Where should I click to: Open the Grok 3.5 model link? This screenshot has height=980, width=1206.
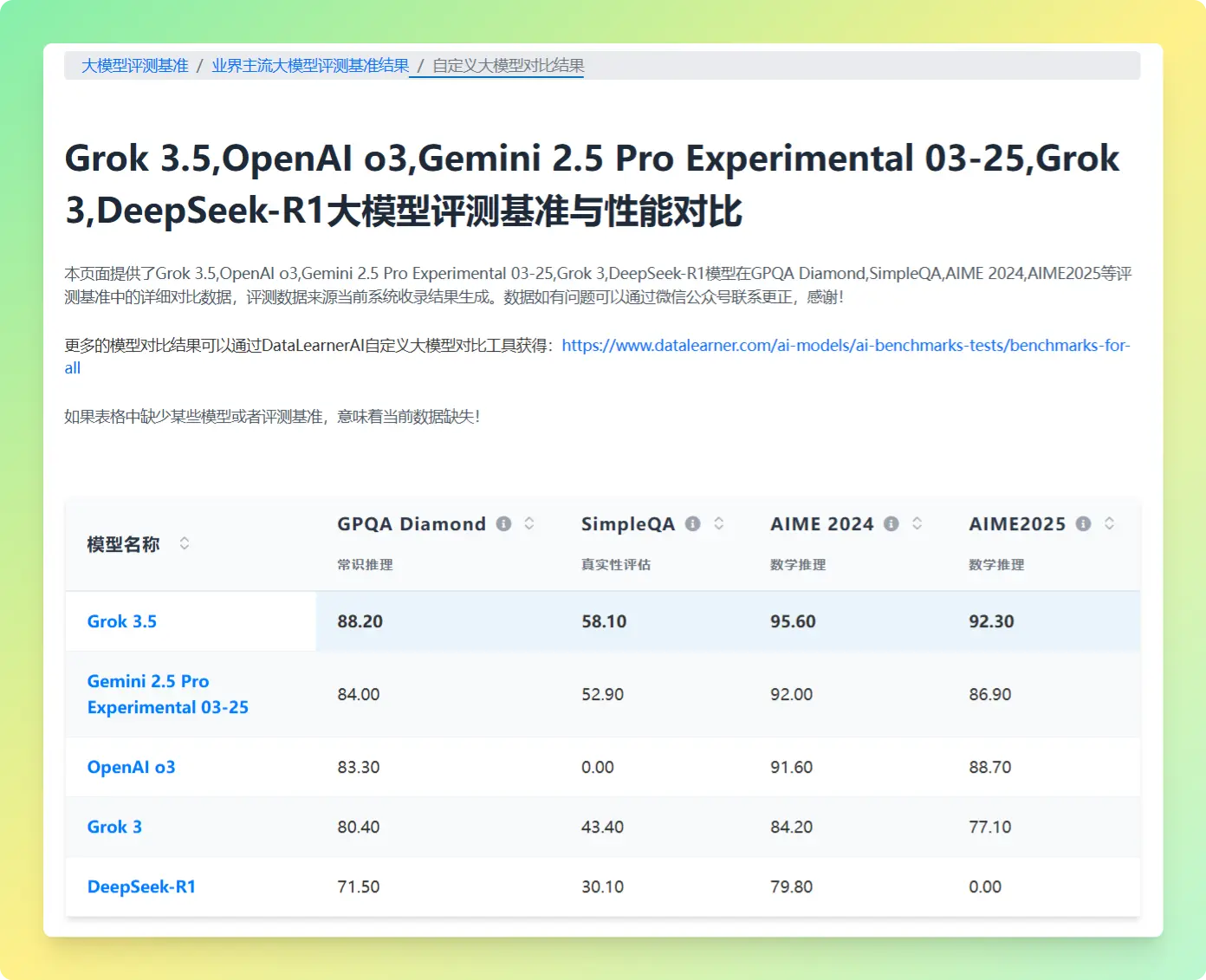pos(122,621)
